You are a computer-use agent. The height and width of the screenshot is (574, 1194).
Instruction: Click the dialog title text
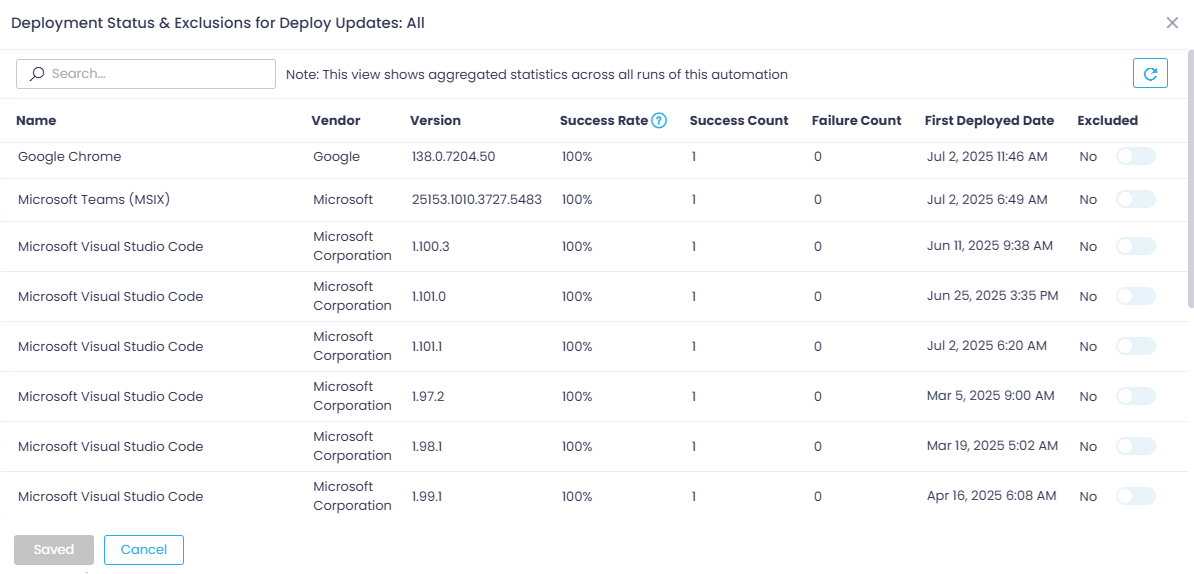(x=218, y=24)
